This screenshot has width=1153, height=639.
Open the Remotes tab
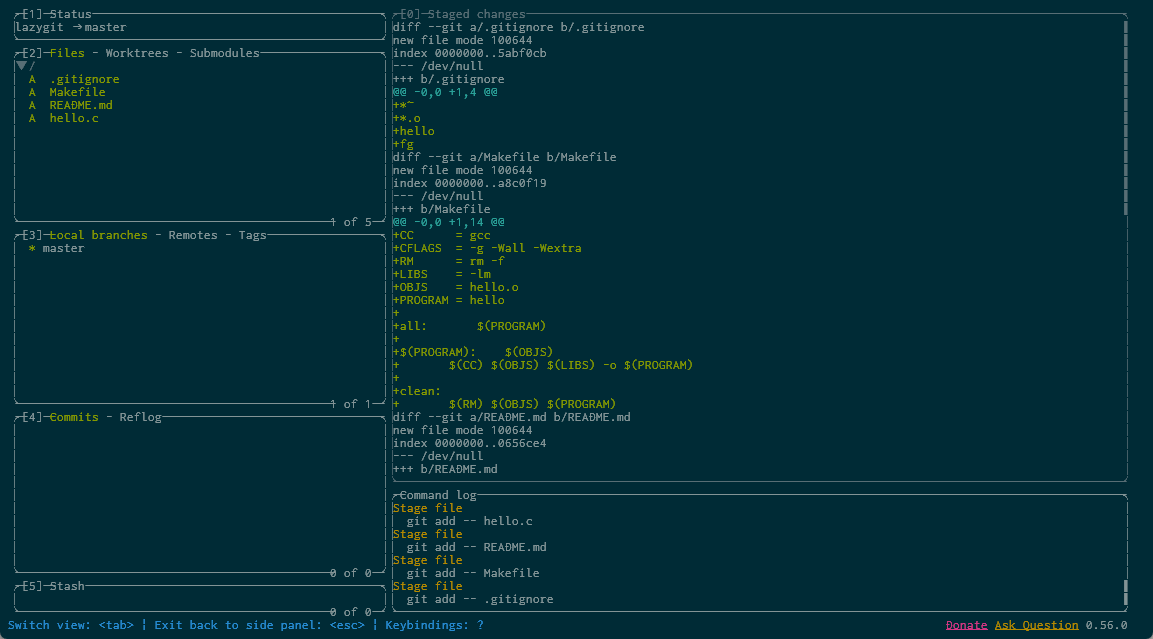[192, 235]
